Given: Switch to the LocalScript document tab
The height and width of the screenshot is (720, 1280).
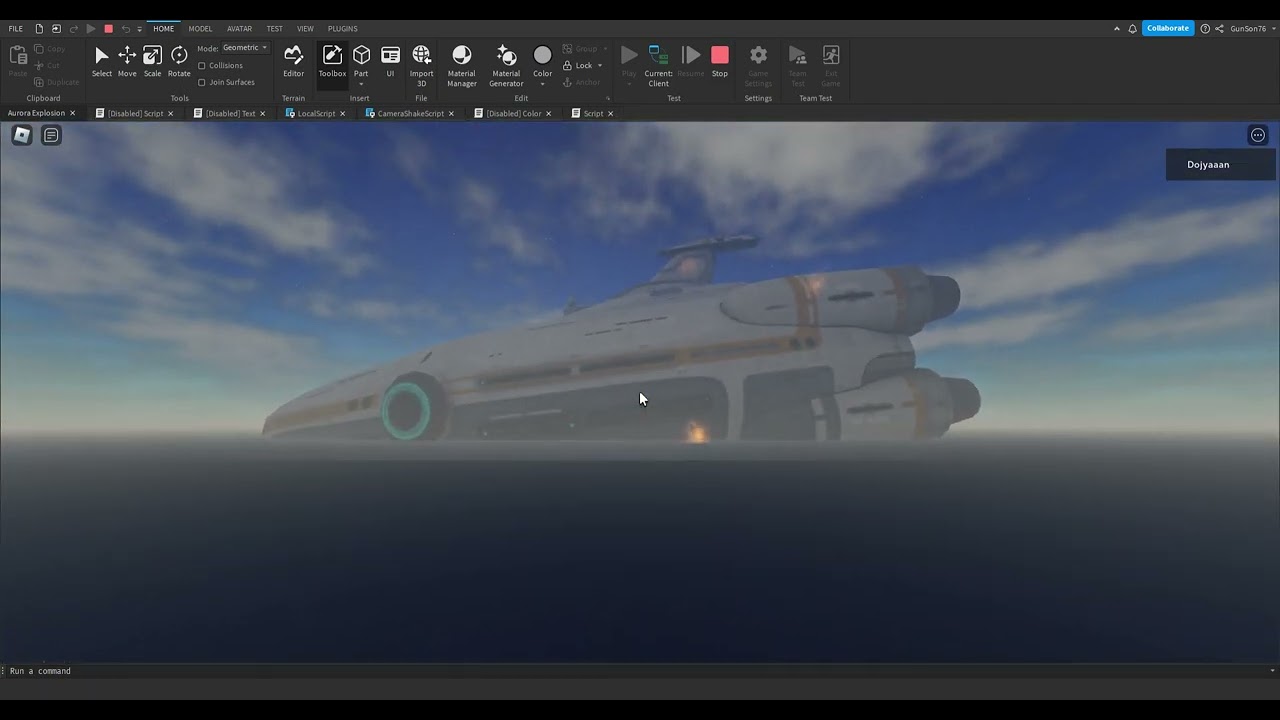Looking at the screenshot, I should point(316,114).
